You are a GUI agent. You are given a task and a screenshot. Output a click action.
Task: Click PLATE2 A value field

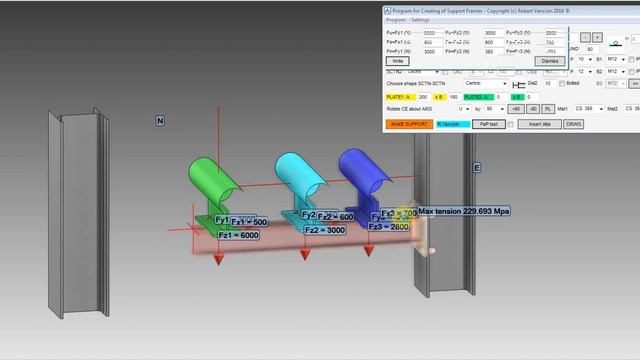click(501, 97)
